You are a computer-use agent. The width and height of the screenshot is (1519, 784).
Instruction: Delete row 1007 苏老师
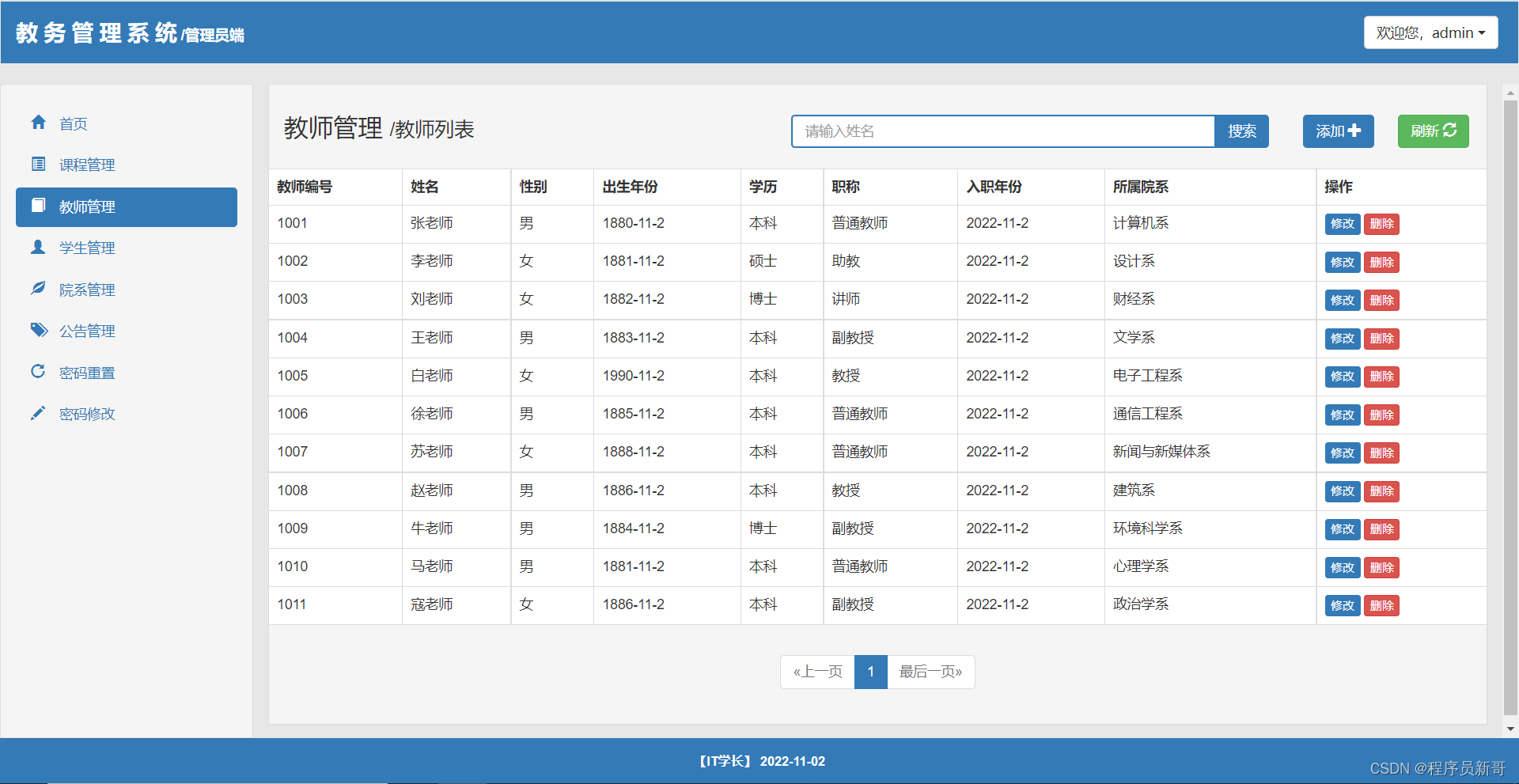point(1381,453)
